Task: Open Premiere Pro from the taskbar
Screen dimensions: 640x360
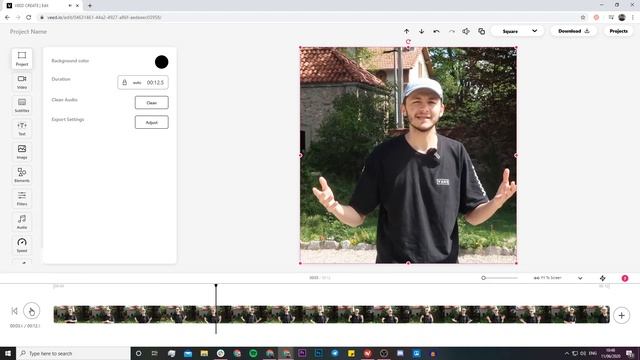Action: 302,353
